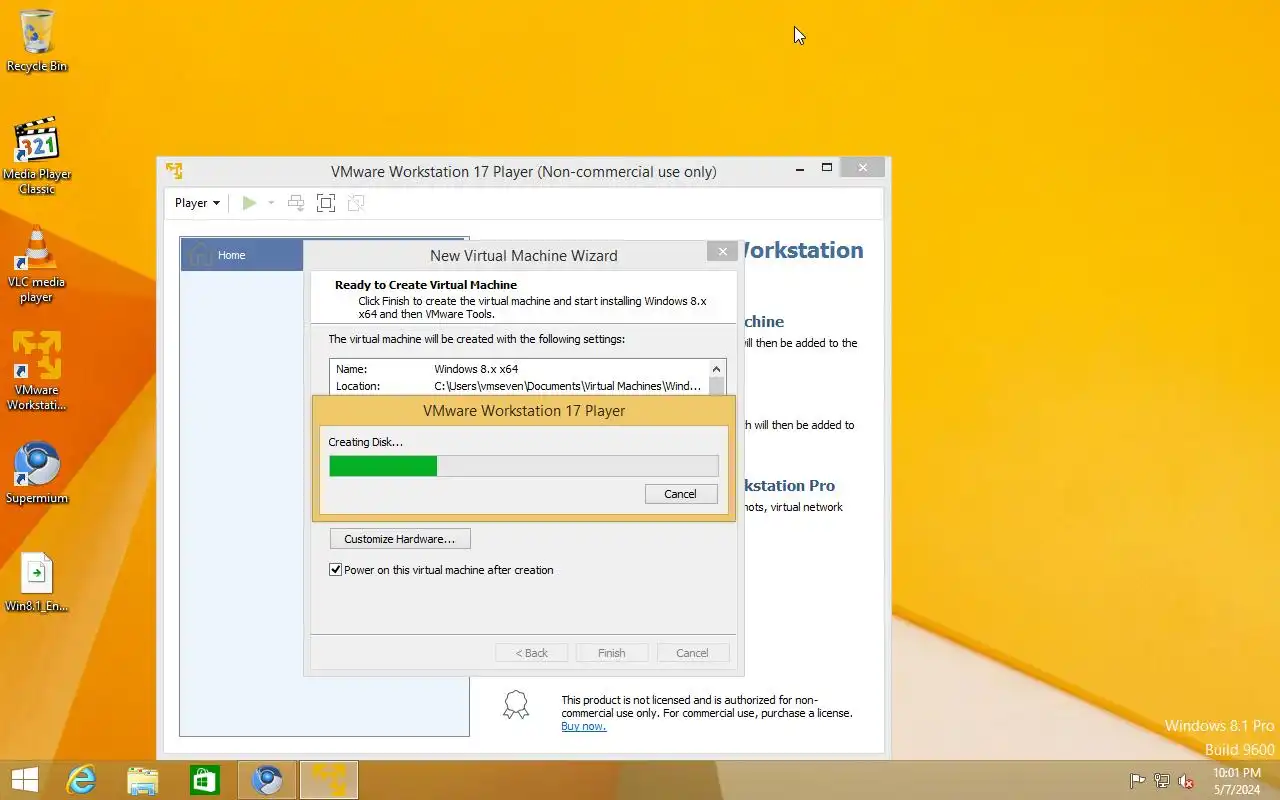Click Send Ctrl+Alt+Del toolbar icon
1280x800 pixels.
point(296,203)
